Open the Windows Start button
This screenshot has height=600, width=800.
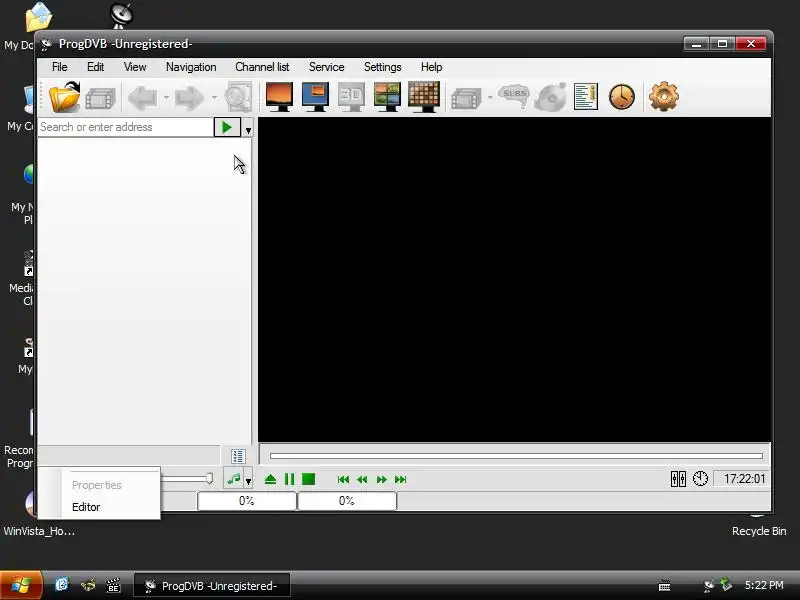[20, 585]
